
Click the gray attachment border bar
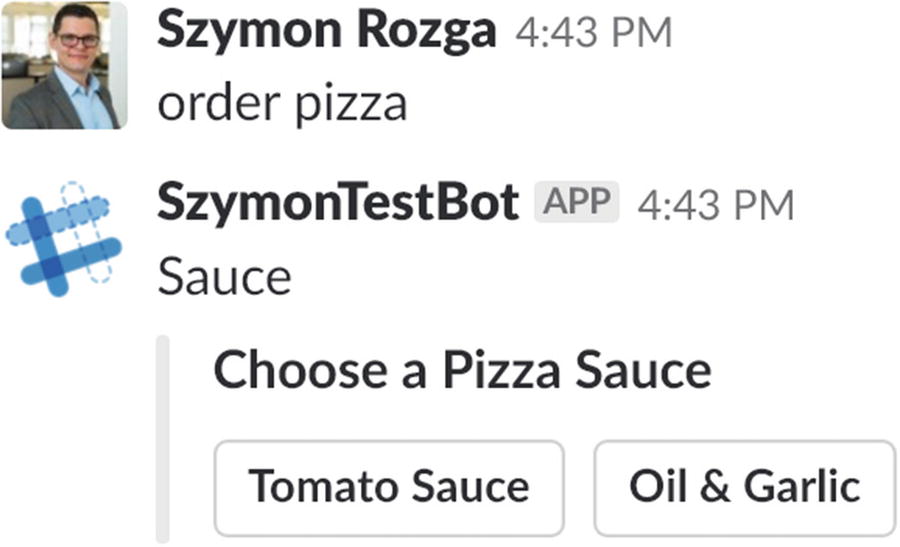[x=163, y=438]
